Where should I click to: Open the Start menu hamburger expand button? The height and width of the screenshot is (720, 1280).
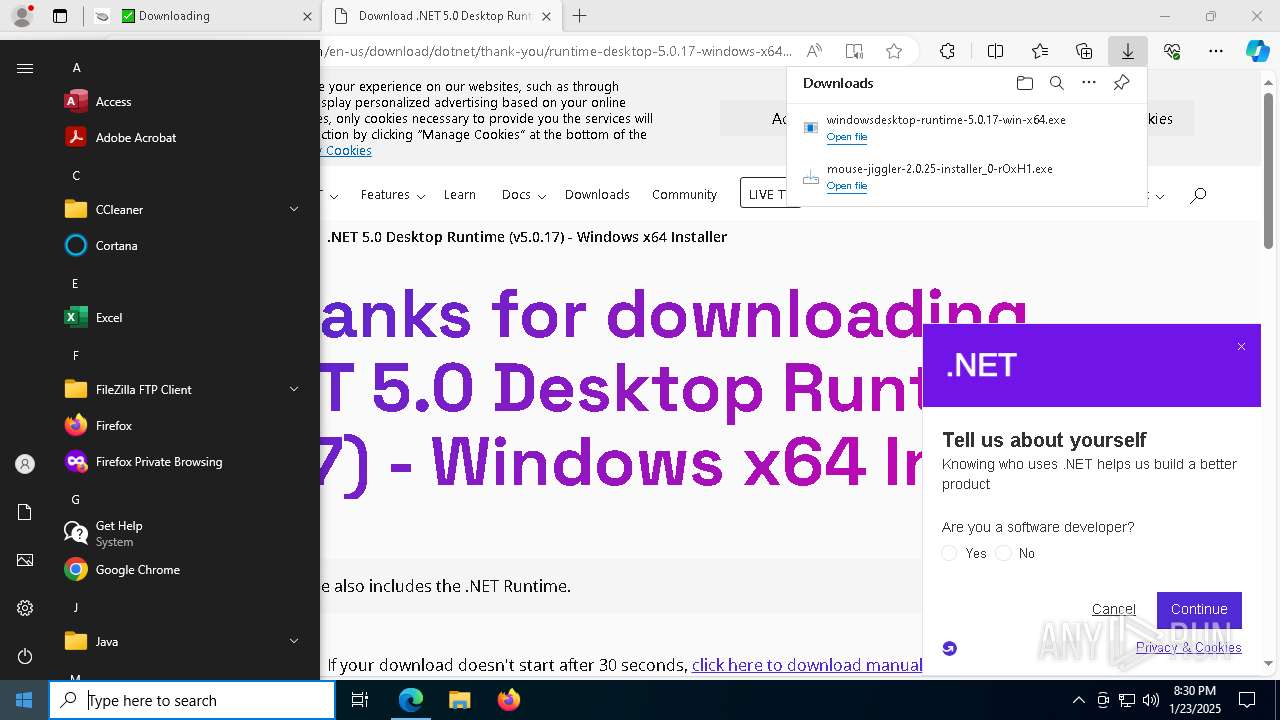[x=25, y=68]
